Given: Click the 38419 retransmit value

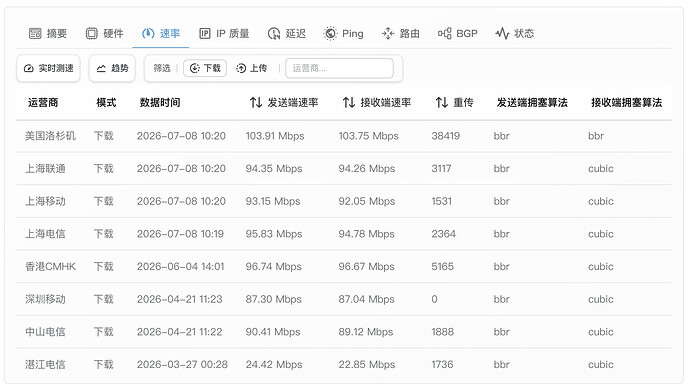Looking at the screenshot, I should pos(445,136).
